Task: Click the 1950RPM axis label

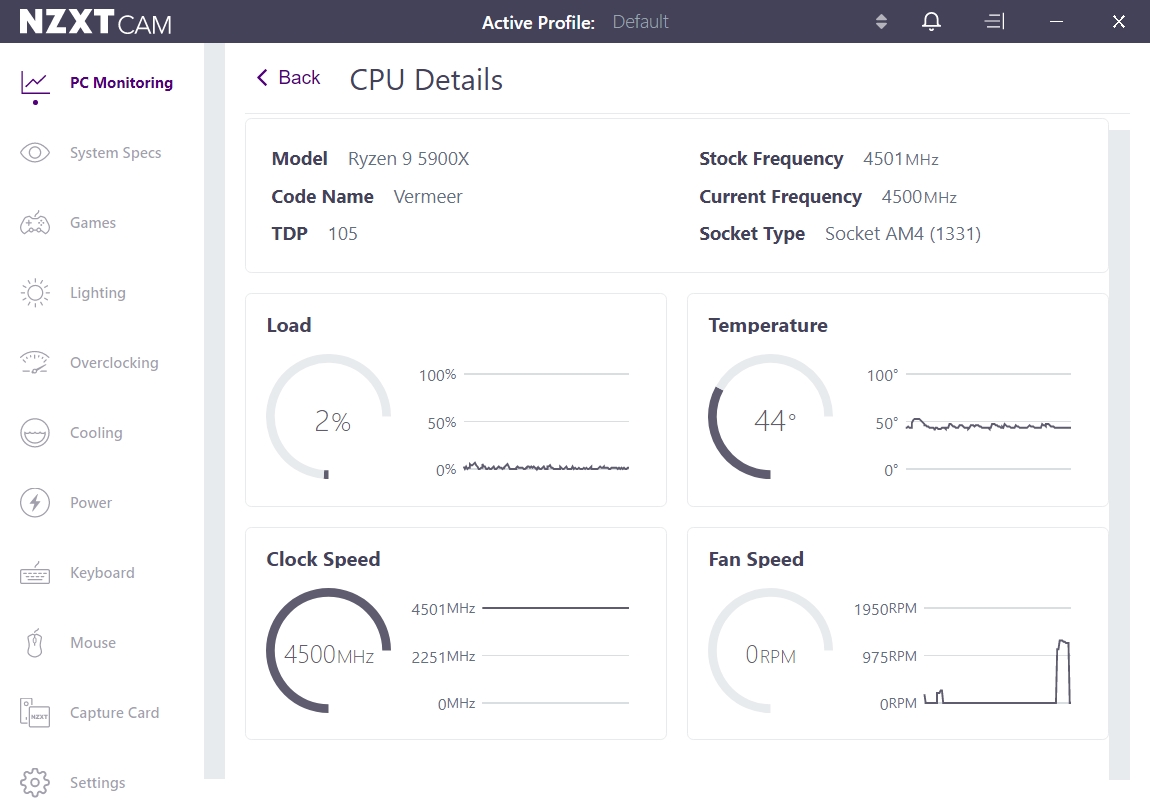Action: (x=885, y=609)
